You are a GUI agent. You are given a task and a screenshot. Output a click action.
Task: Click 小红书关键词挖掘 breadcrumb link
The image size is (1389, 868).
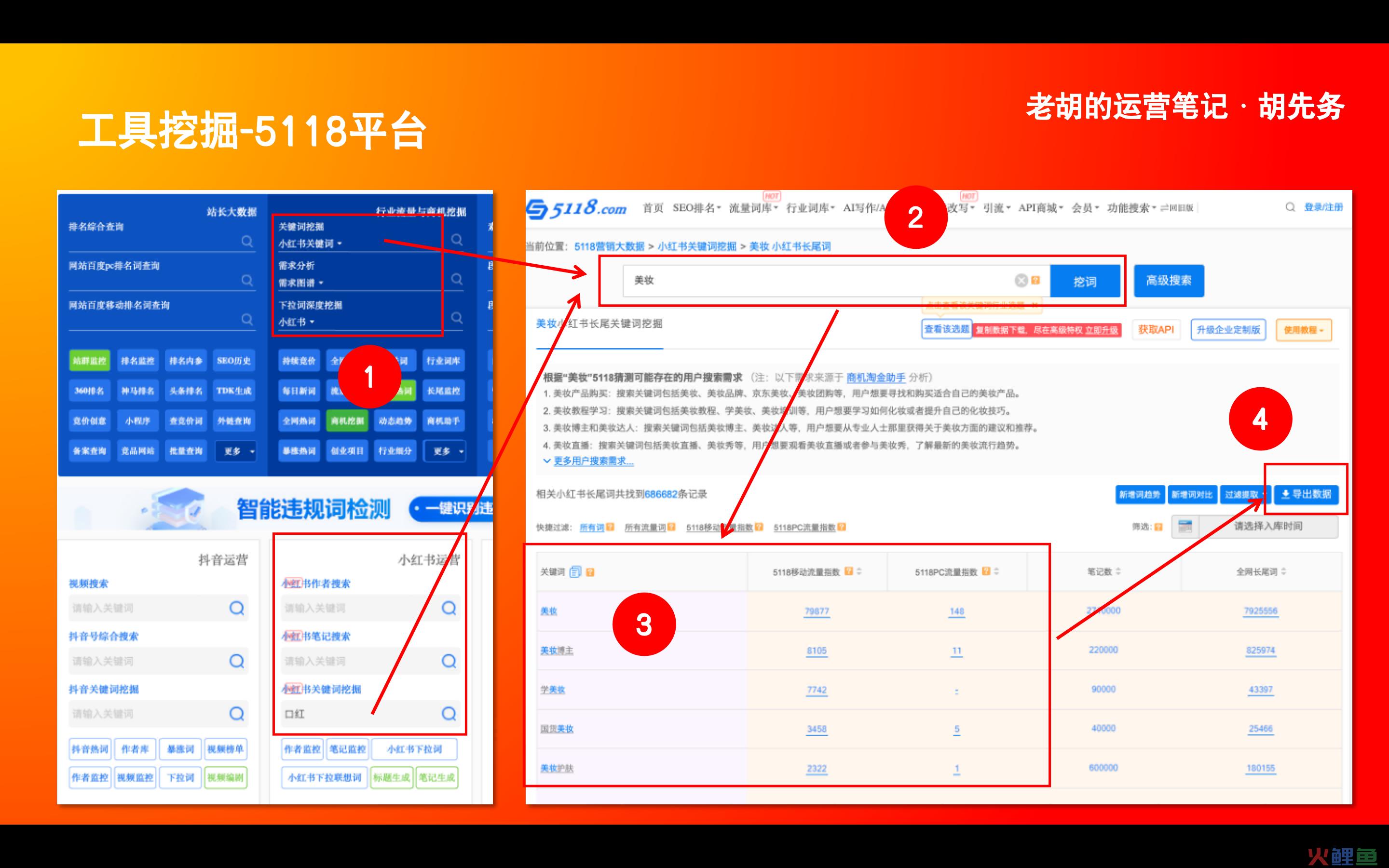(x=696, y=246)
